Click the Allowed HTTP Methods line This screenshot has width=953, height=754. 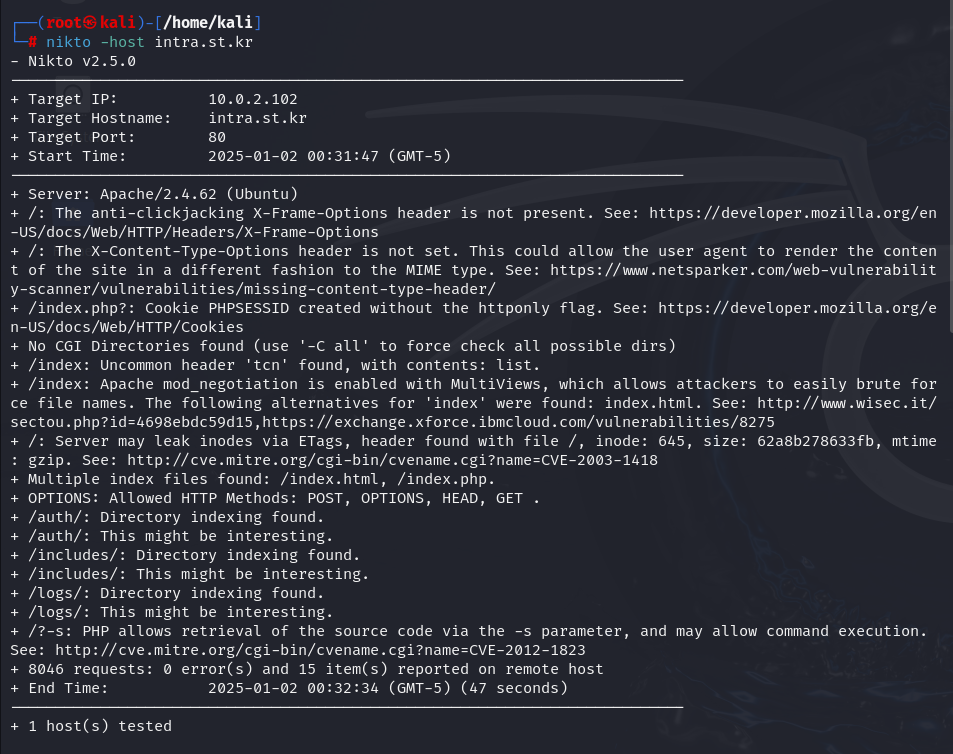275,498
